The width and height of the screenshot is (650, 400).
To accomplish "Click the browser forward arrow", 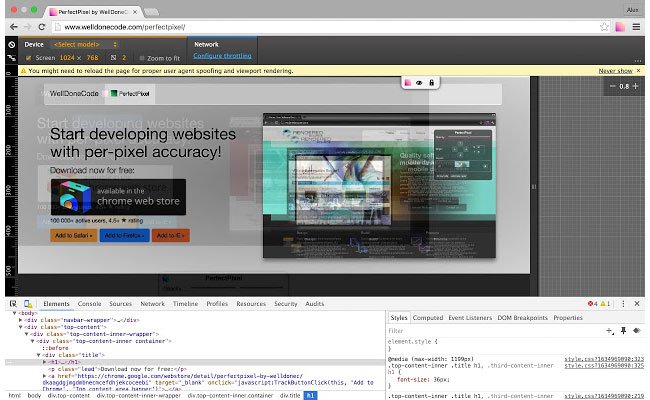I will (27, 27).
